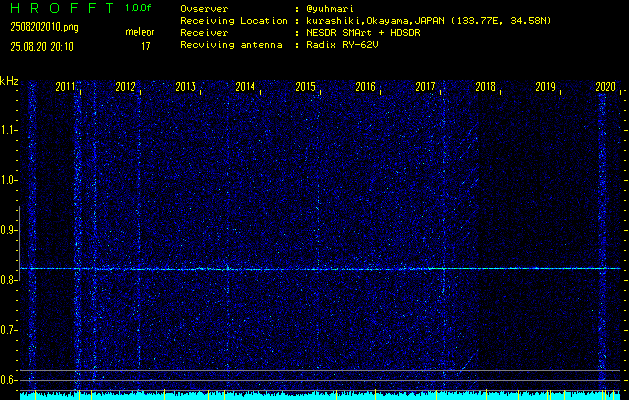Click the 2016 time marker
The width and height of the screenshot is (629, 400).
365,87
